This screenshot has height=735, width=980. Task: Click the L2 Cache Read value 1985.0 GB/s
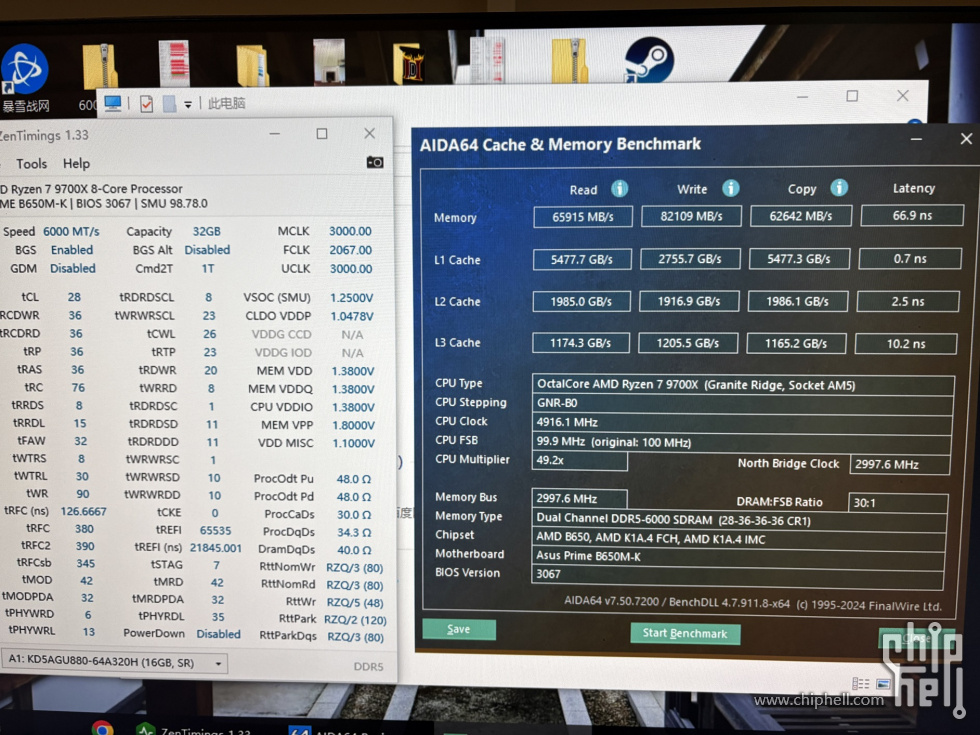coord(581,301)
